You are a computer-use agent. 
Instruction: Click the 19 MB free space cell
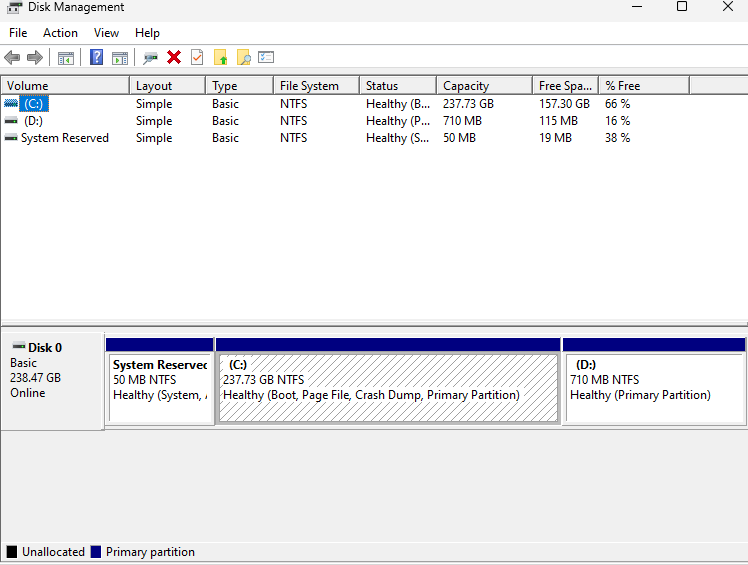tap(555, 138)
